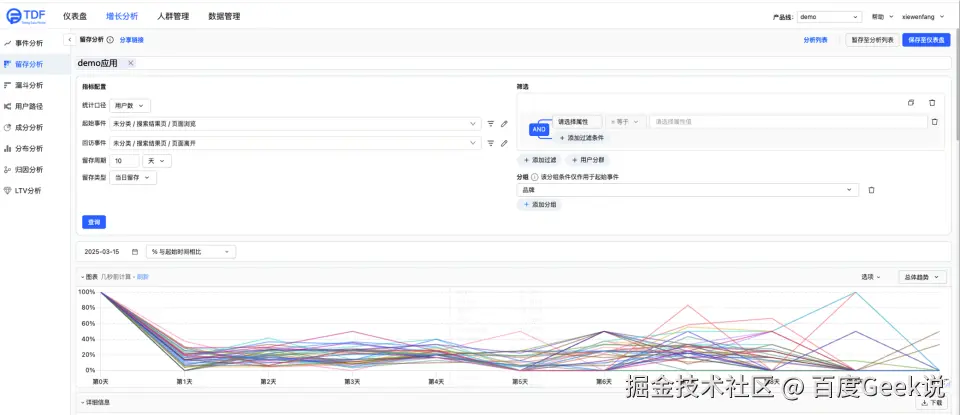The height and width of the screenshot is (415, 960).
Task: Go to the 增长分析 top tab
Action: click(x=122, y=17)
